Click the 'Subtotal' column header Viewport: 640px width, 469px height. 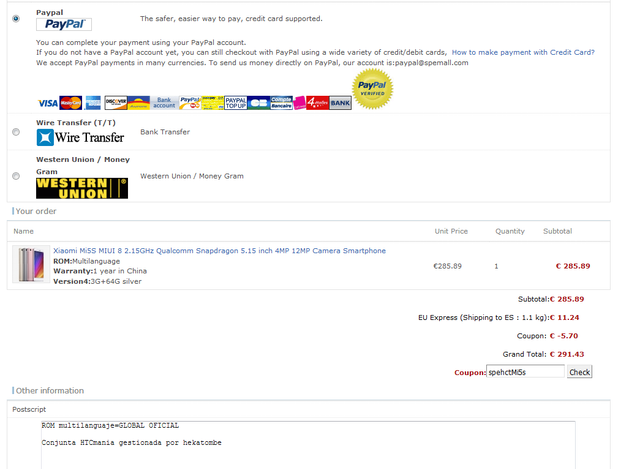[558, 231]
